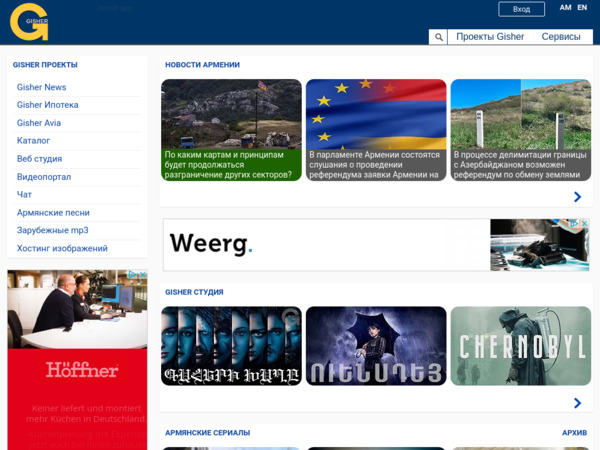This screenshot has width=600, height=450.
Task: Click the Höffner advertisement in the sidebar
Action: 77,360
